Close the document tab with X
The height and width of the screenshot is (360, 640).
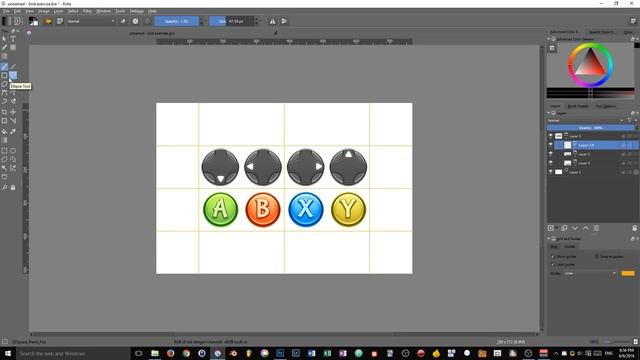coord(276,33)
